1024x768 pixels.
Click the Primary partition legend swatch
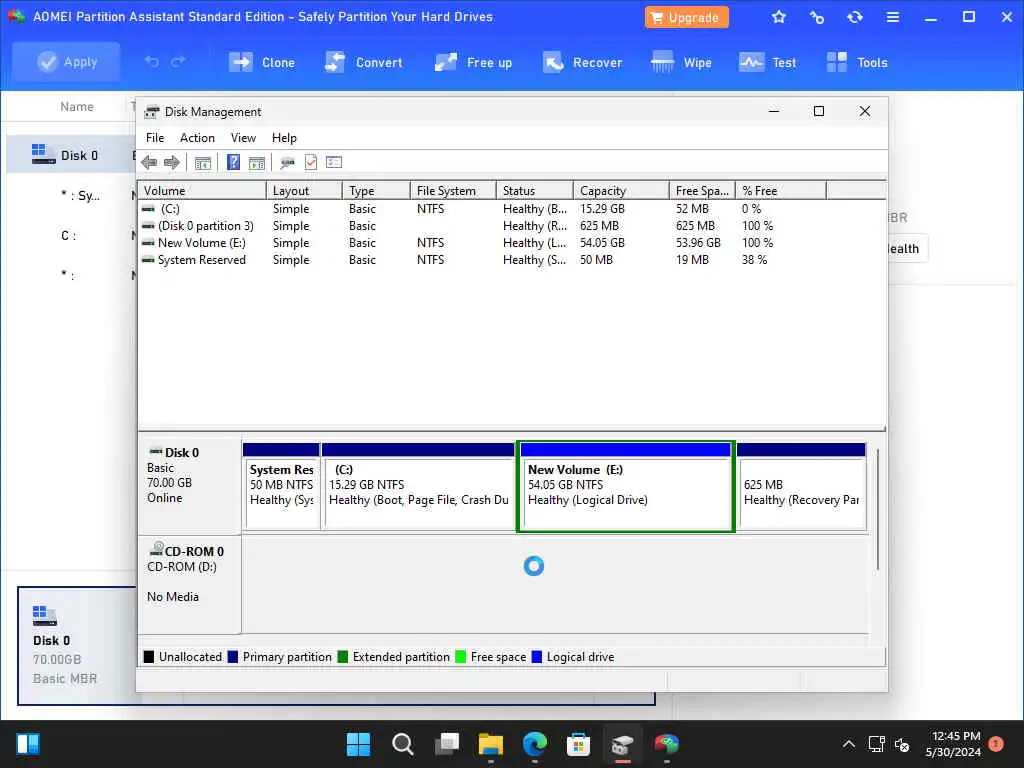(232, 657)
